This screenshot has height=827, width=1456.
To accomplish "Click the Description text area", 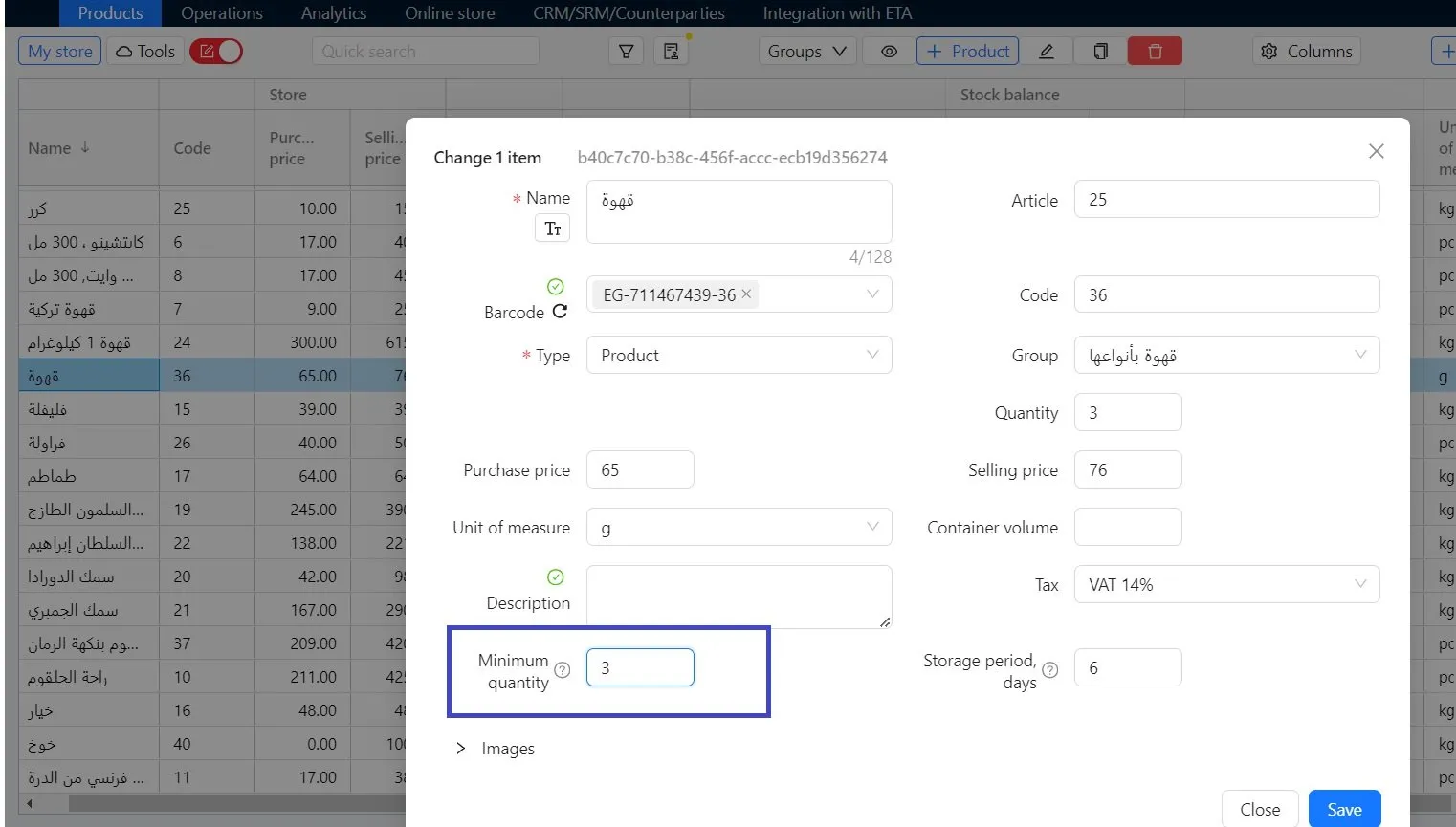I will coord(739,597).
